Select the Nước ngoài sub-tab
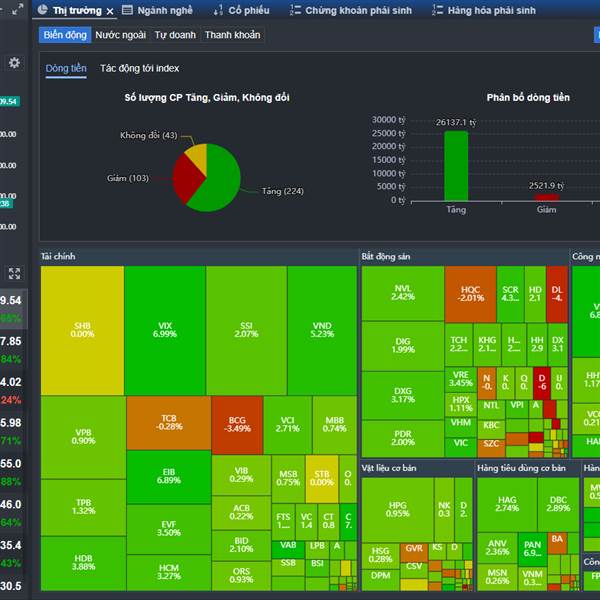Screen dimensions: 600x600 pyautogui.click(x=121, y=35)
